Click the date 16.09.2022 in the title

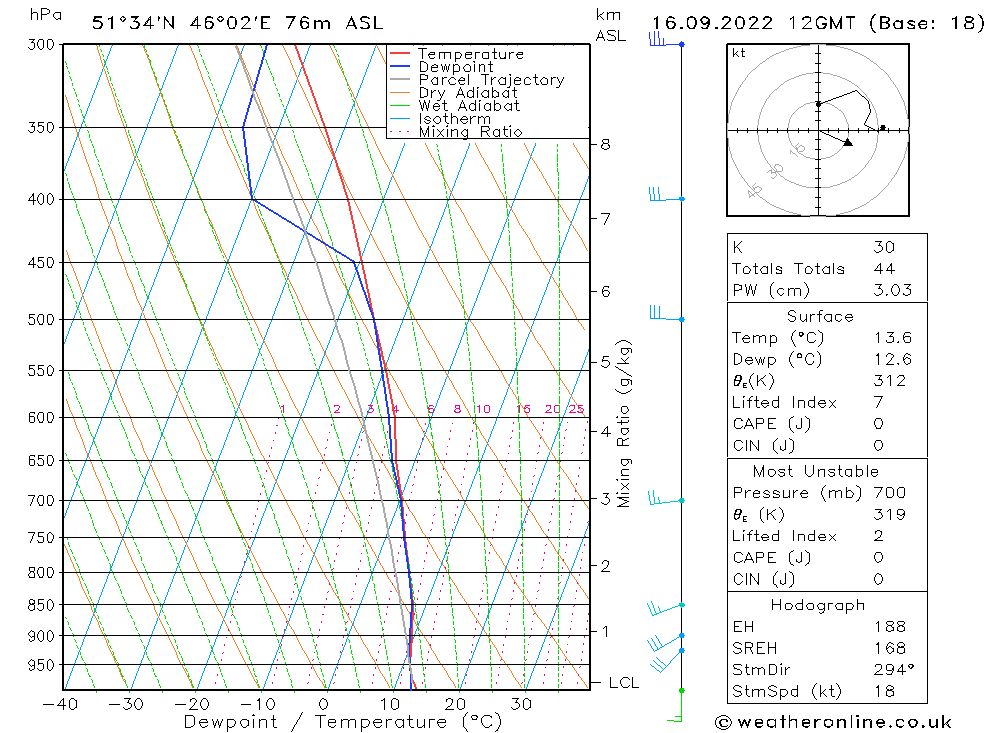coord(712,23)
